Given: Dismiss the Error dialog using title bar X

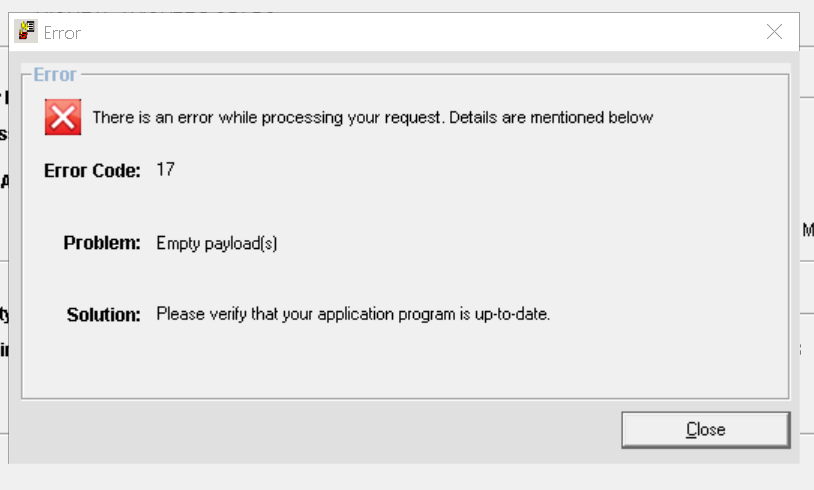Looking at the screenshot, I should (774, 32).
